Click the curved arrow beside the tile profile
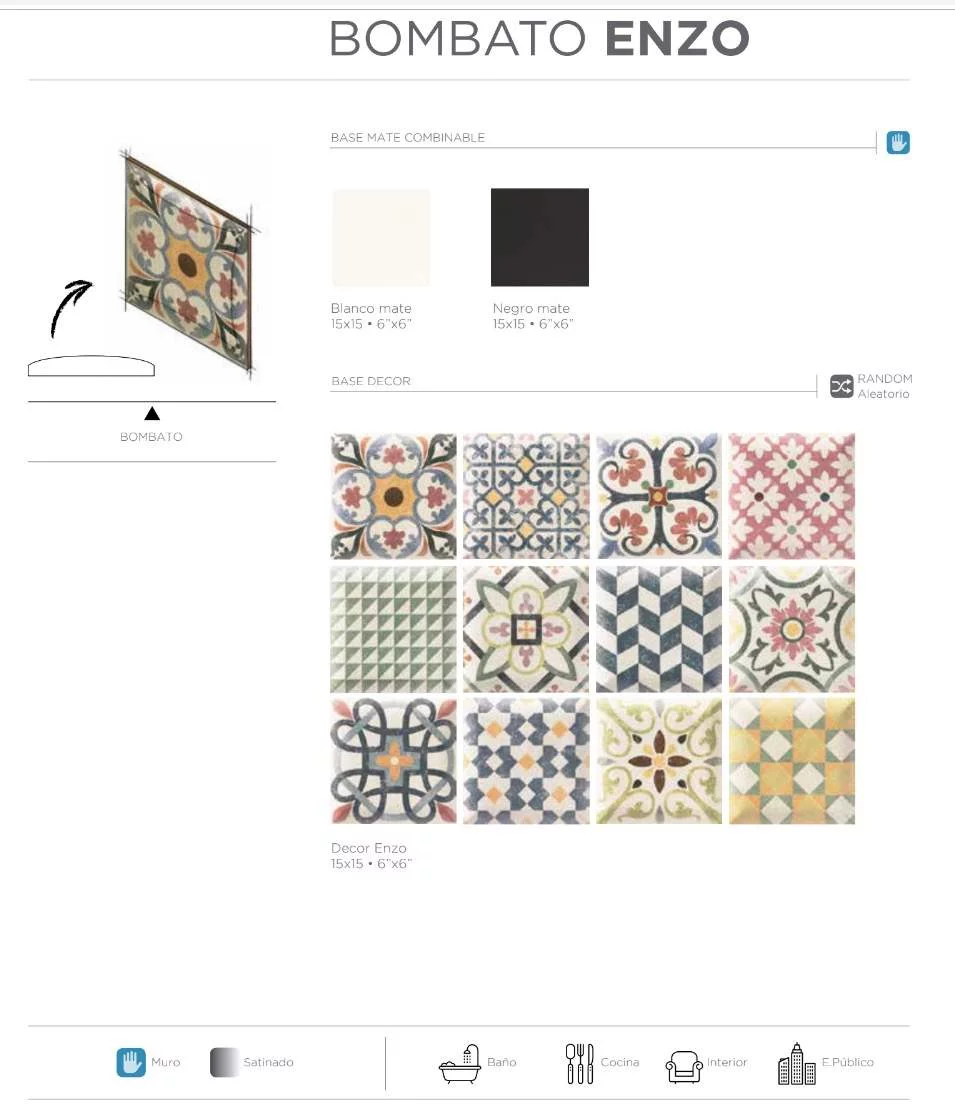Screen dimensions: 955x1110 [x=71, y=308]
